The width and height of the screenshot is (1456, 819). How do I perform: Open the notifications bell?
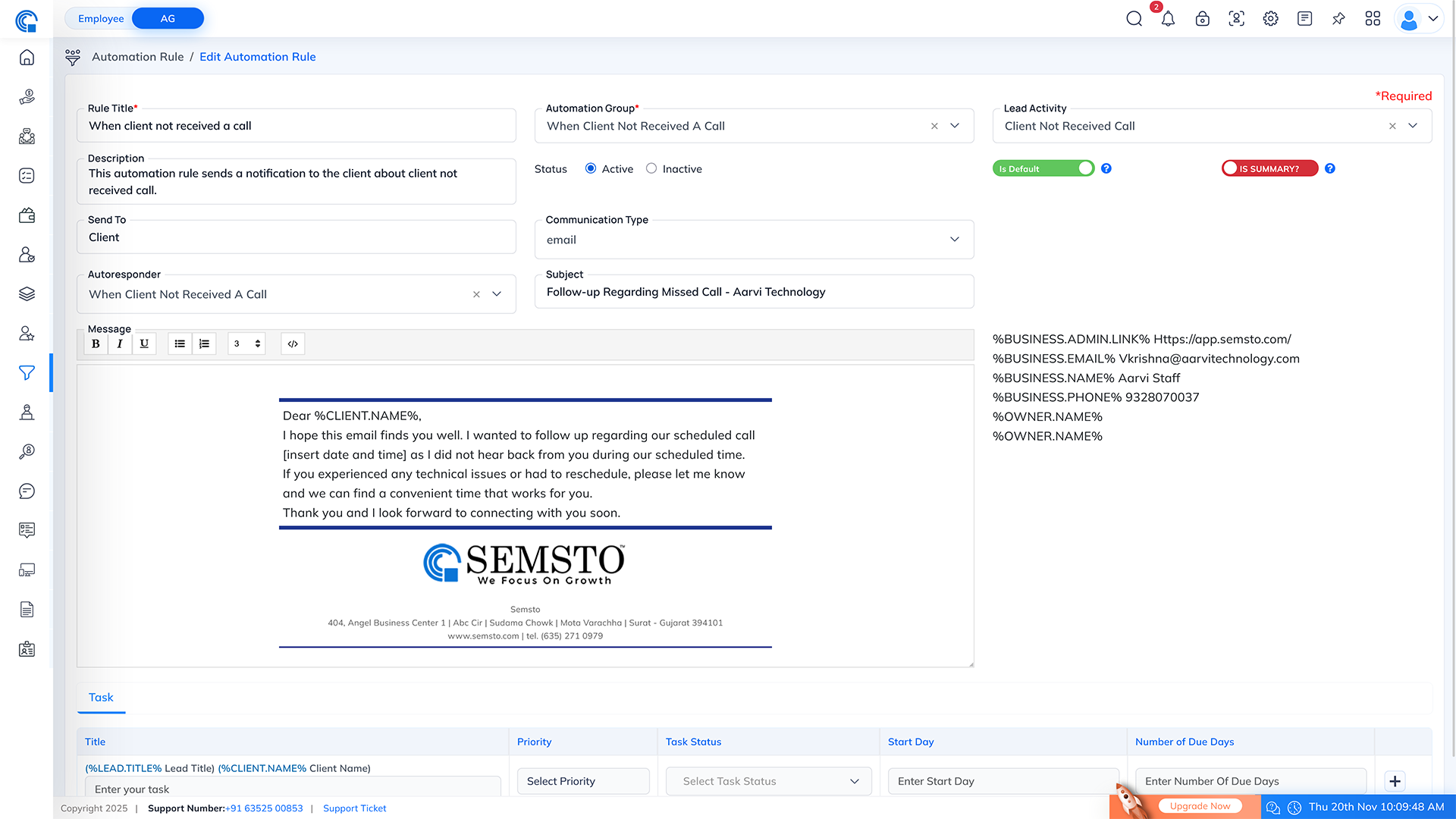pyautogui.click(x=1168, y=19)
